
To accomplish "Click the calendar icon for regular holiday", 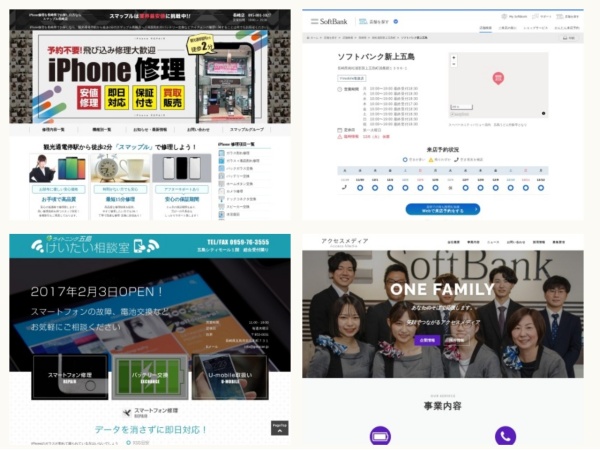I will tap(339, 130).
